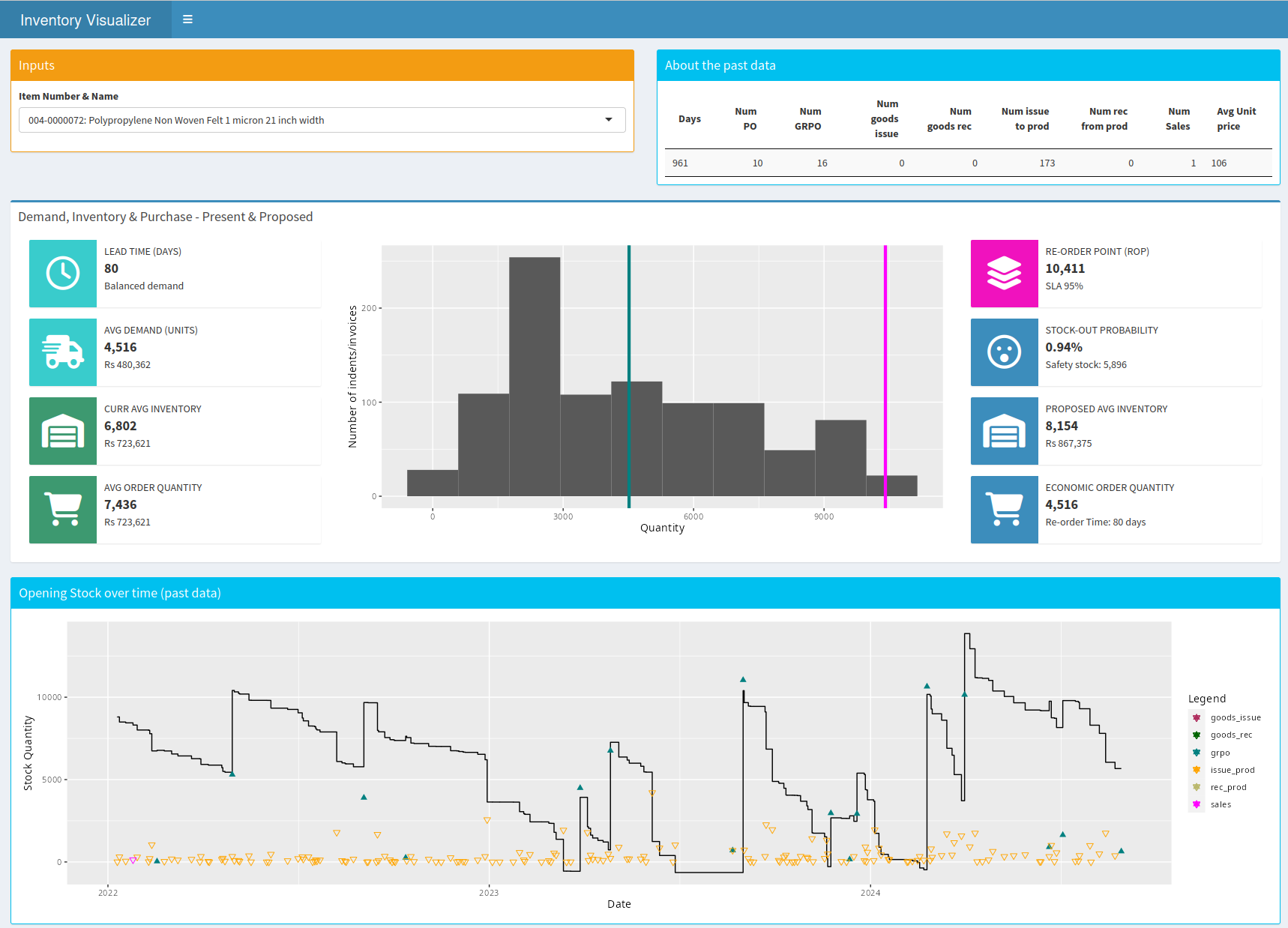Click the Economic Order Quantity cart icon

1004,510
